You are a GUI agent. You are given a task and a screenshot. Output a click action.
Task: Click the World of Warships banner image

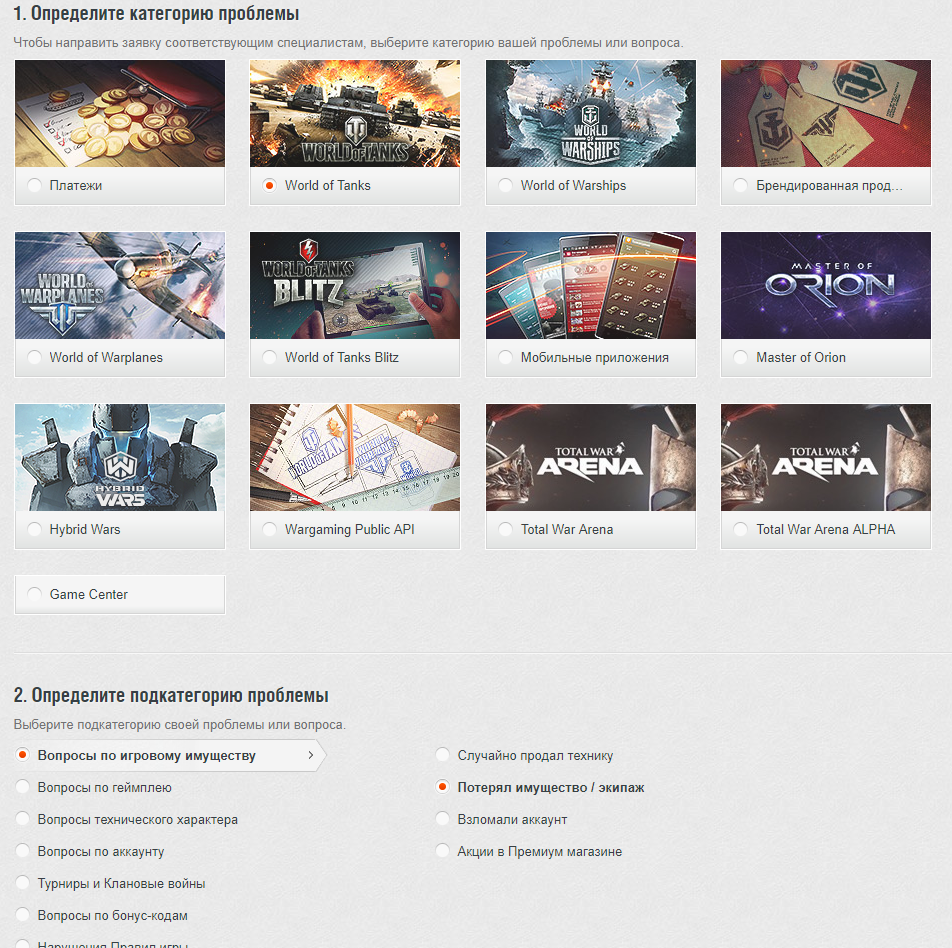[x=591, y=114]
